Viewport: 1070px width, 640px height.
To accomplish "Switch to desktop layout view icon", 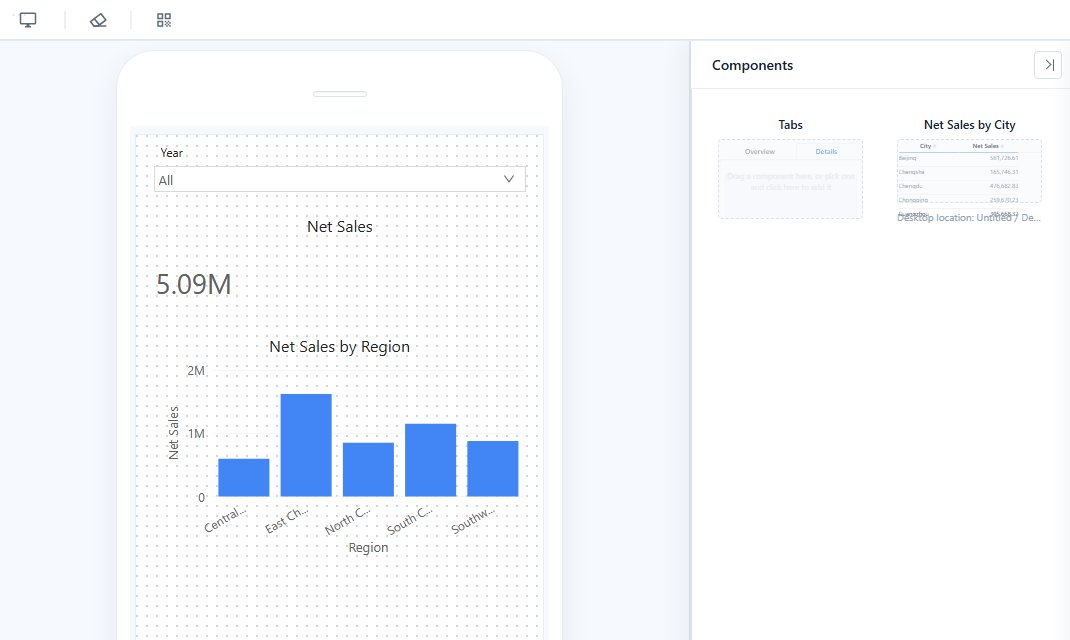I will point(28,20).
